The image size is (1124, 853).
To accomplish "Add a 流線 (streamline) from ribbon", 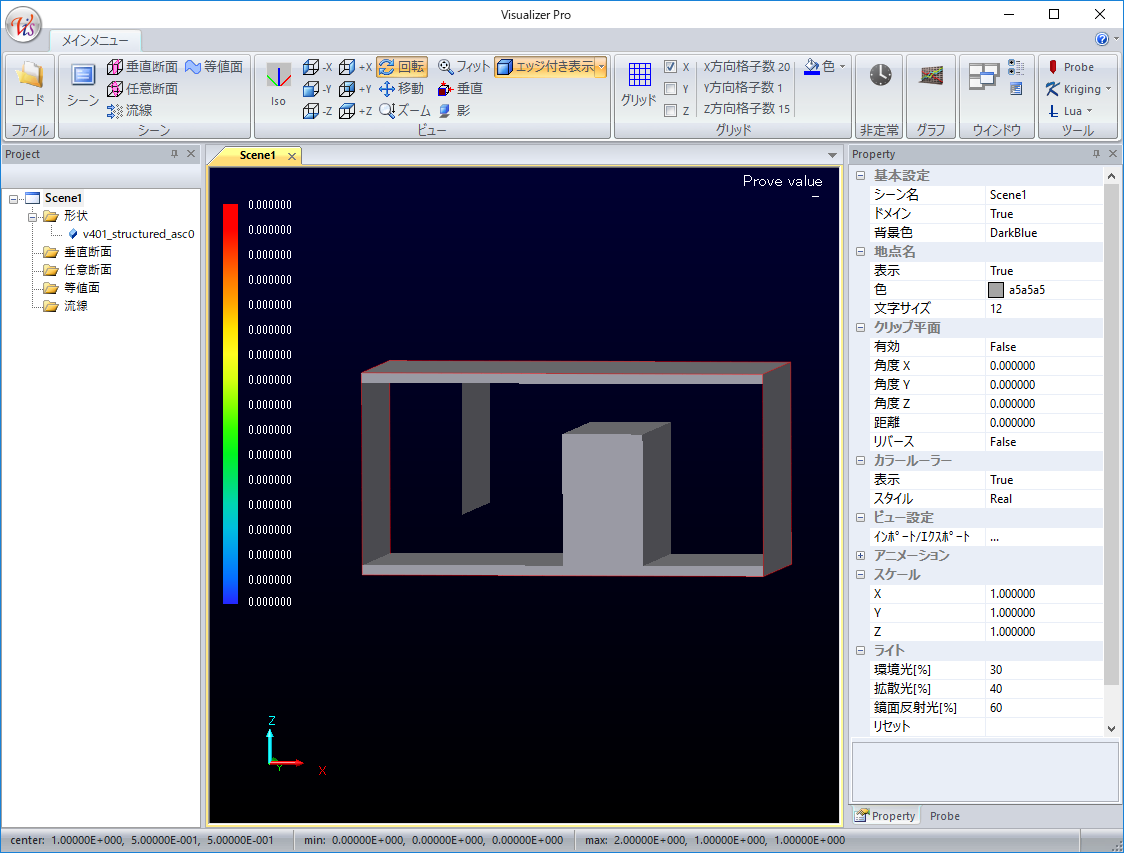I will [x=129, y=110].
